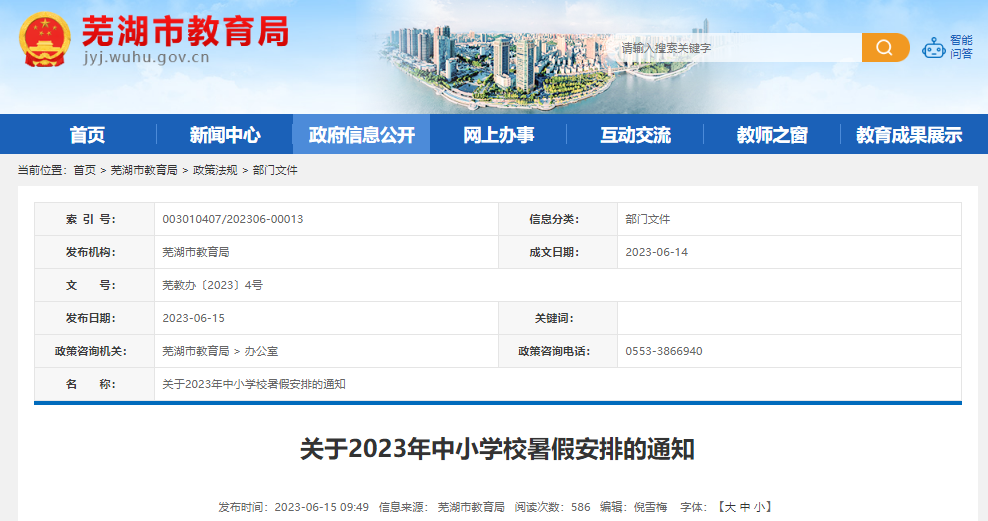Viewport: 988px width, 521px height.
Task: Click the 索引号 label cell
Action: 95,219
